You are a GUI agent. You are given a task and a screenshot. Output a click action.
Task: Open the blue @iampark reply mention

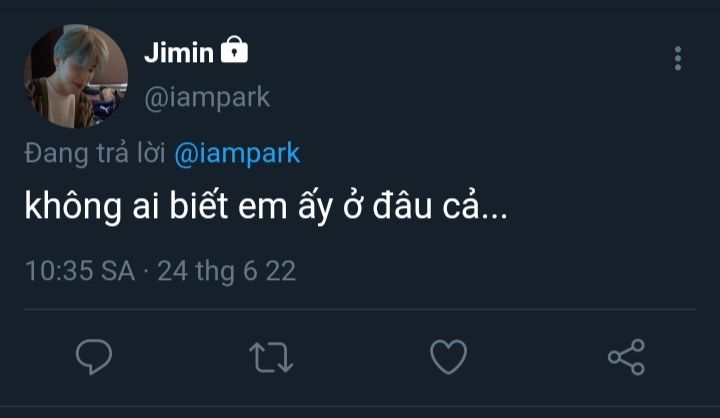(237, 154)
